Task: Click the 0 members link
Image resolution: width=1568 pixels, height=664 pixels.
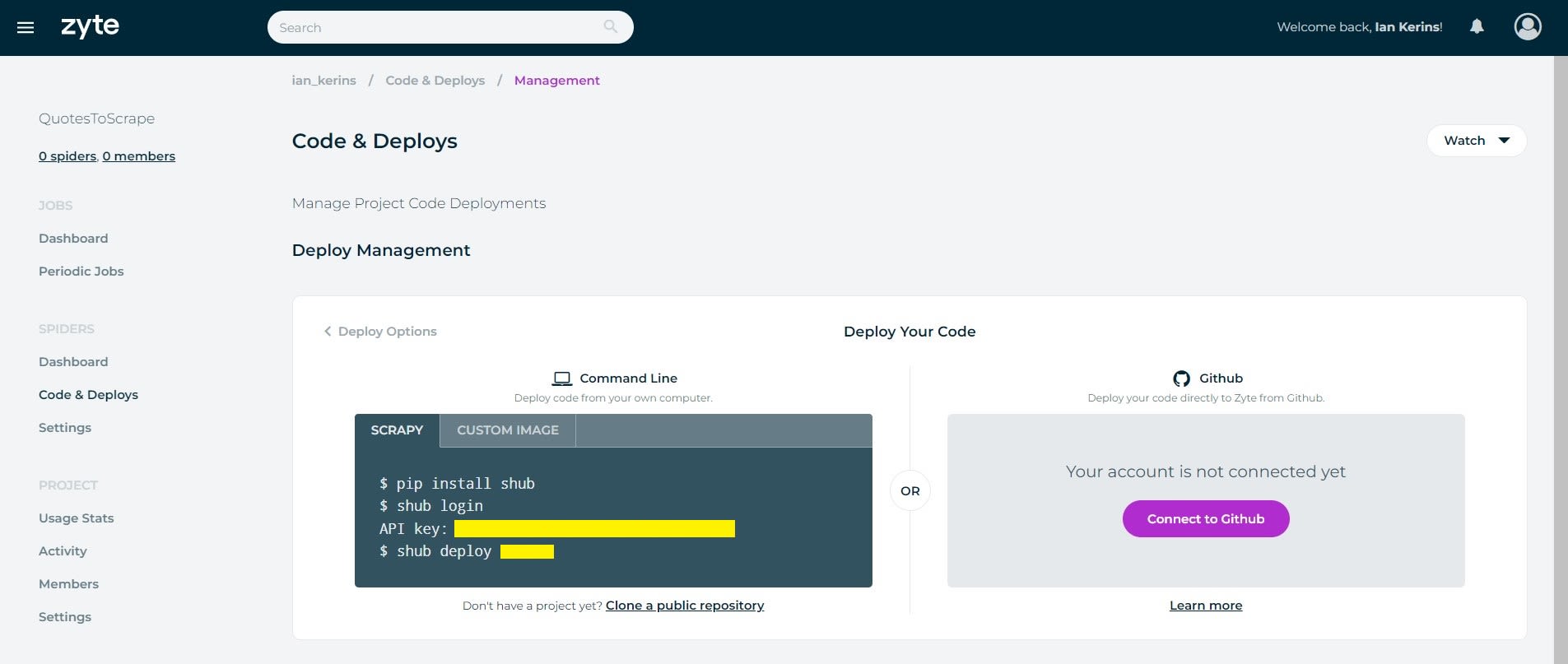Action: [139, 156]
